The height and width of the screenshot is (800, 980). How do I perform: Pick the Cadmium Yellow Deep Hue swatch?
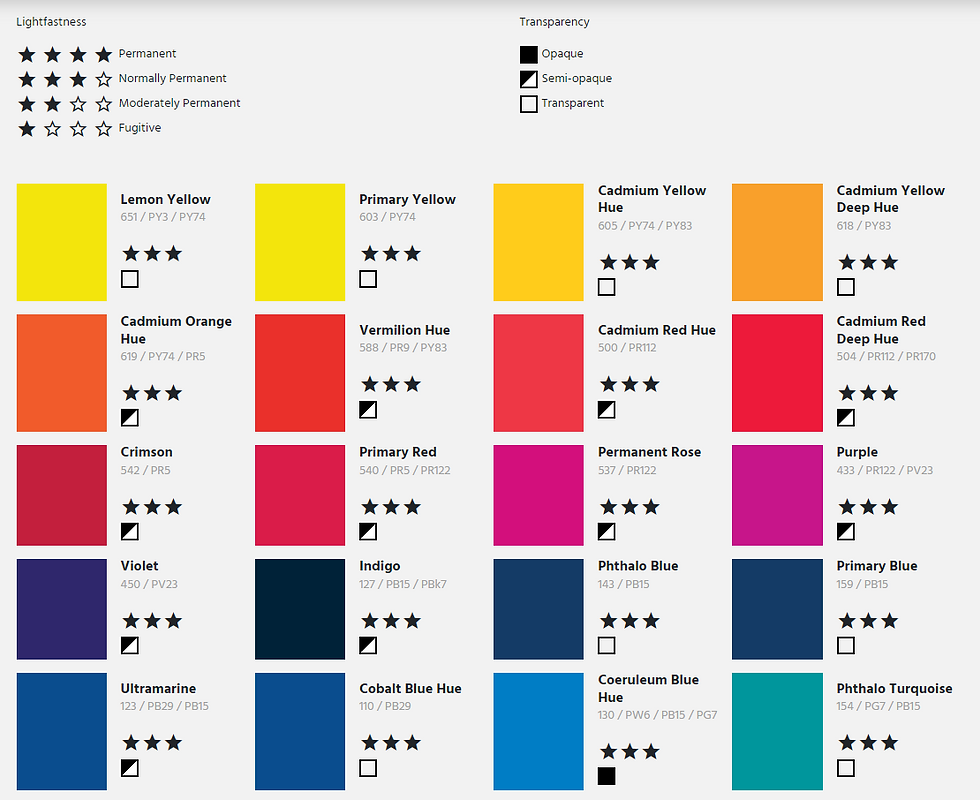[x=777, y=242]
